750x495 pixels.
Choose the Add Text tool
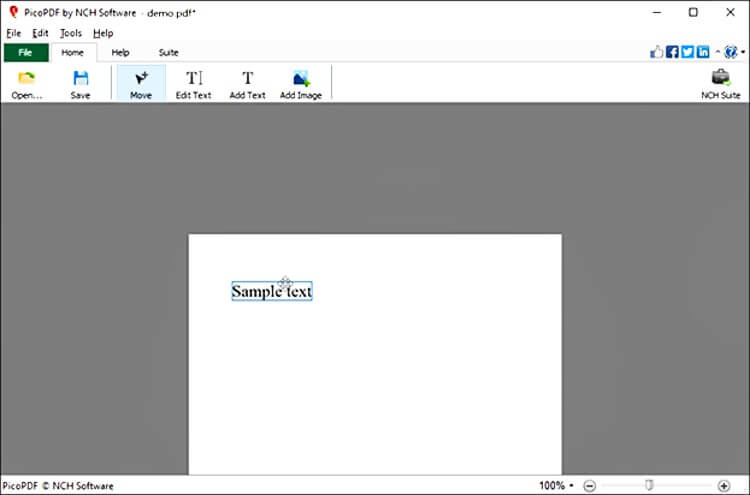click(x=247, y=84)
